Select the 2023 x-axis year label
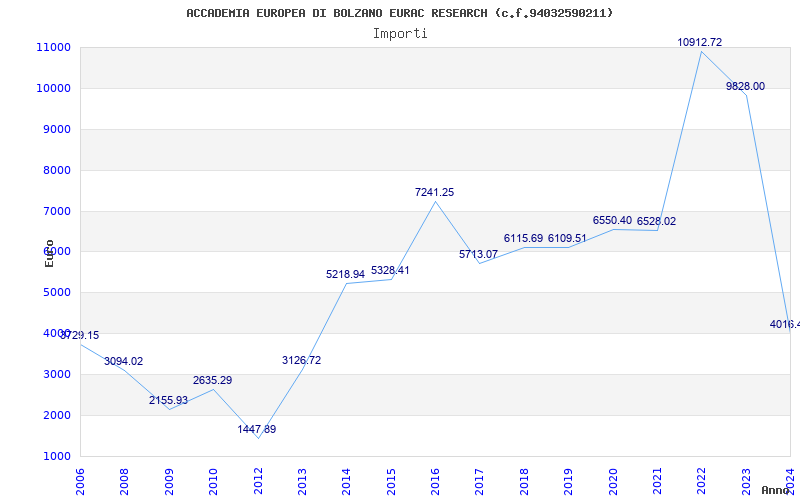The height and width of the screenshot is (500, 800). click(x=746, y=481)
